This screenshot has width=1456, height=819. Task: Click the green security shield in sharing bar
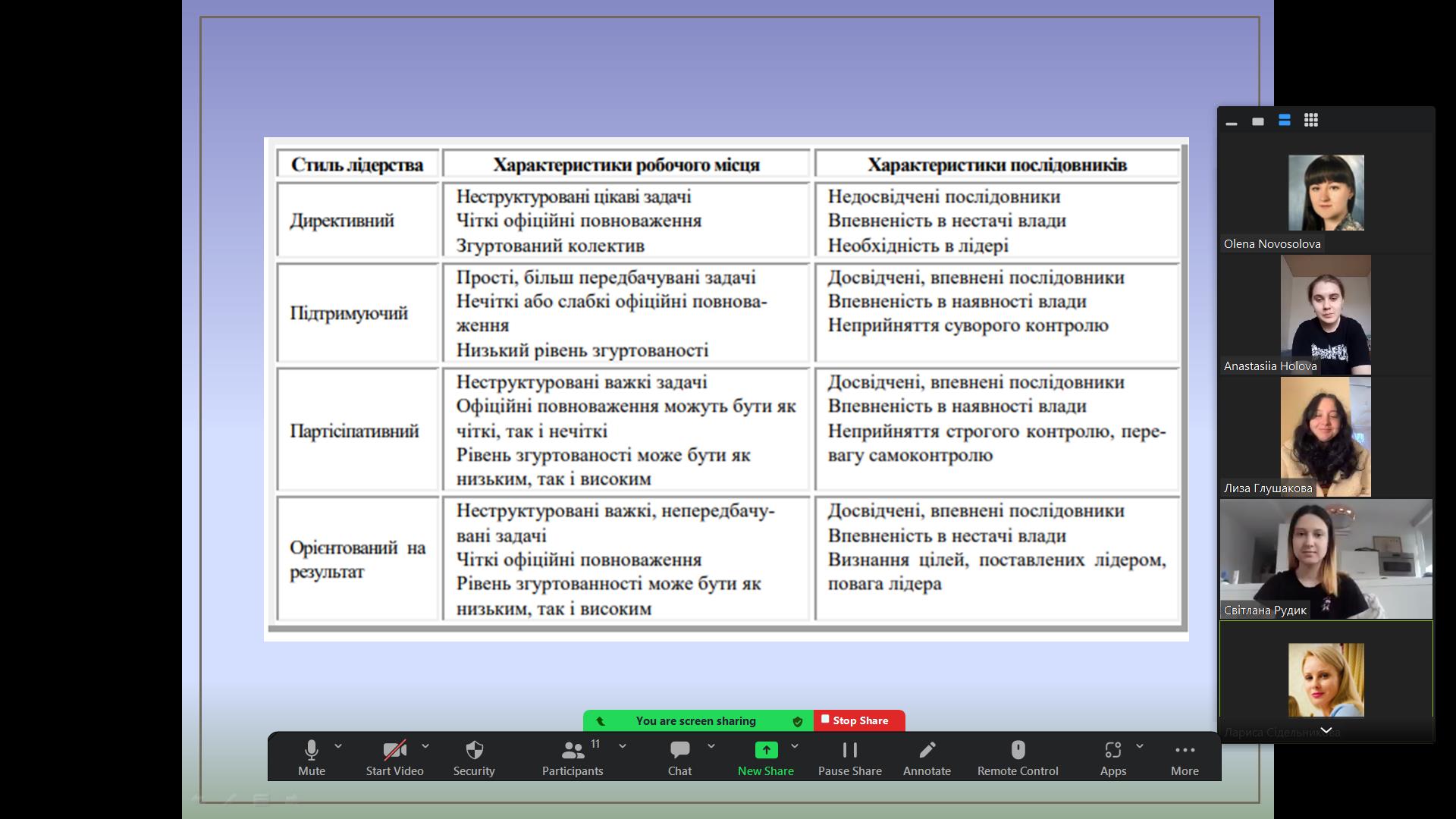pos(798,721)
